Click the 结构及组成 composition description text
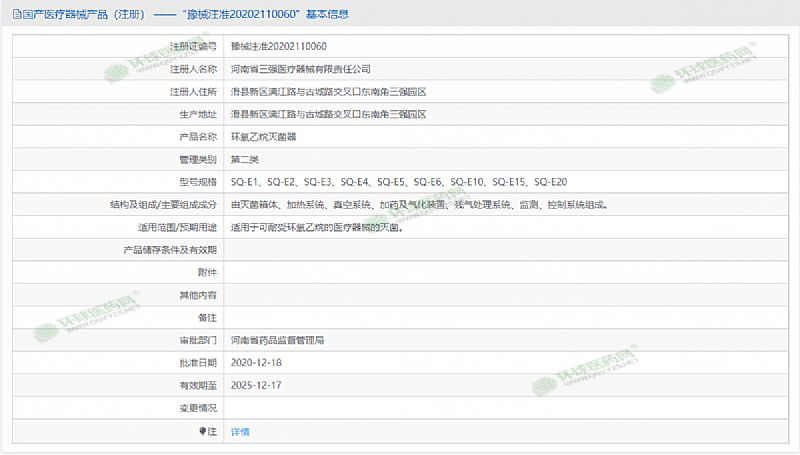The image size is (800, 455). point(419,205)
